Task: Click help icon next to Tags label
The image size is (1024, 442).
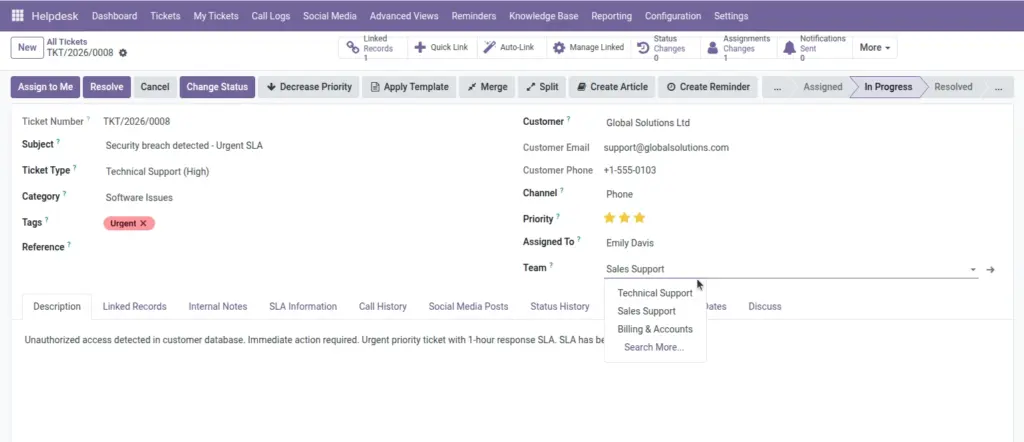Action: coord(47,219)
